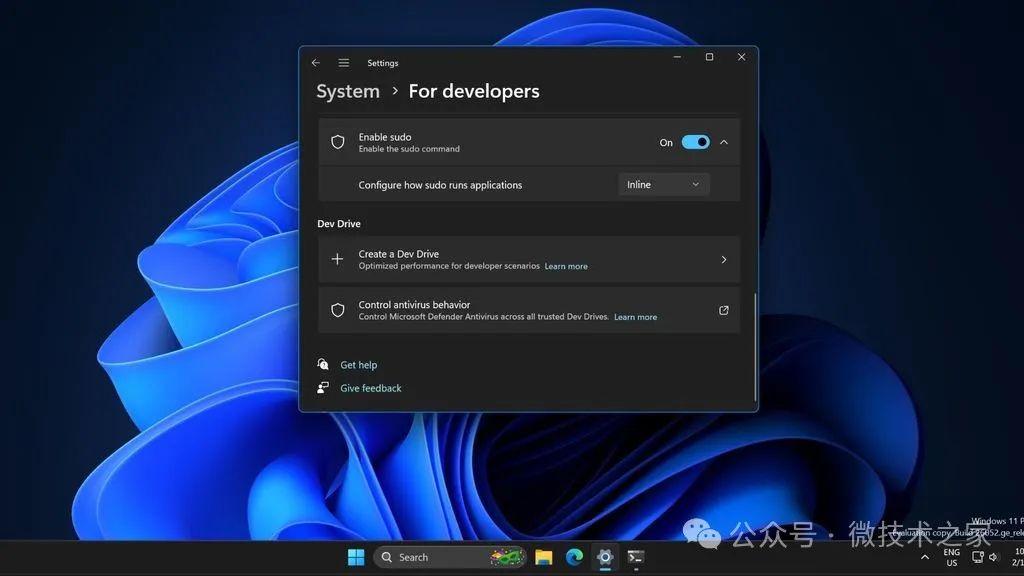Click For developers in the breadcrumb
The image size is (1024, 576).
474,90
